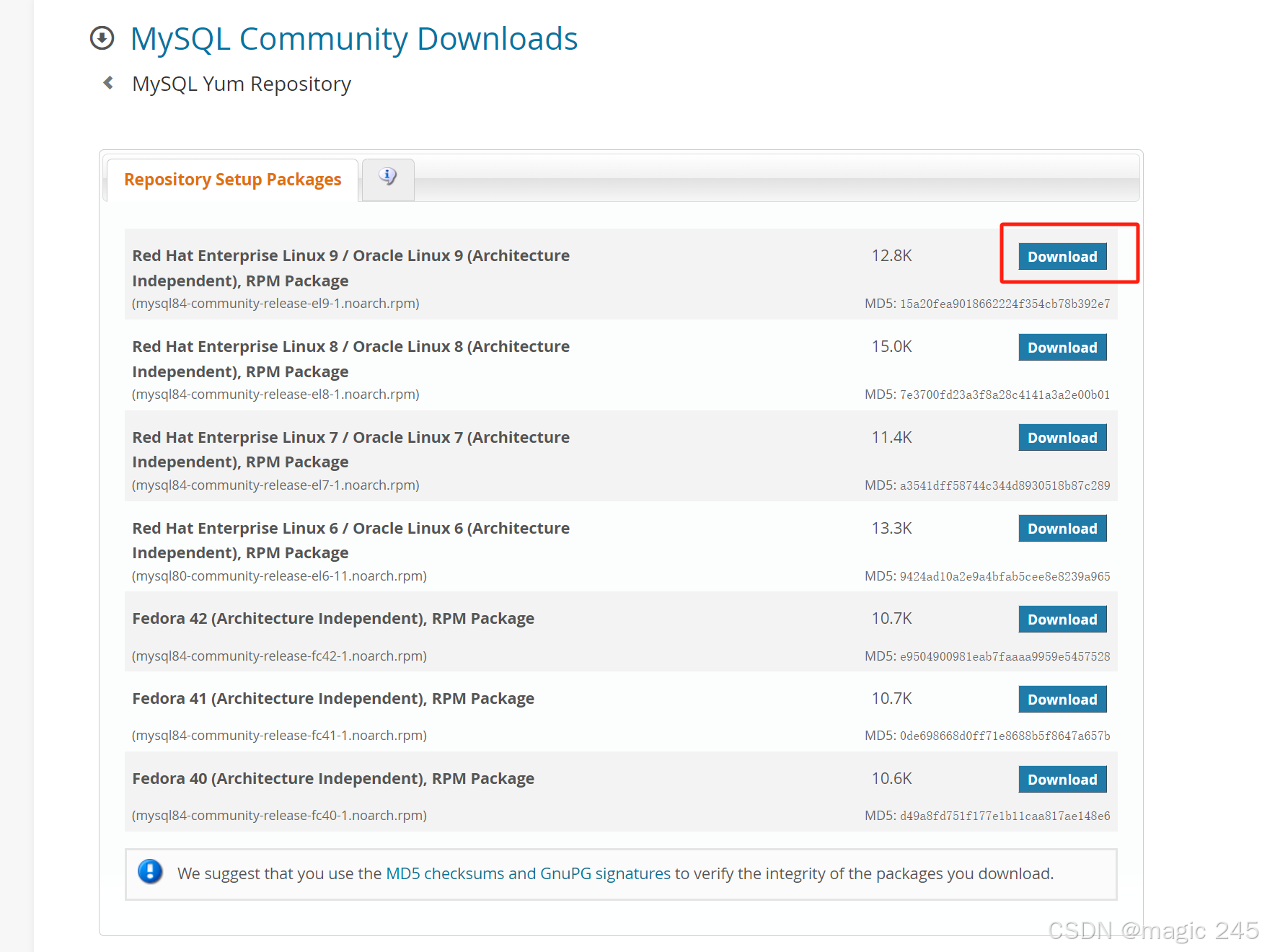The image size is (1262, 952).
Task: Click the filename mysql84-community-release-el7-1.noarch.rpm
Action: (275, 485)
